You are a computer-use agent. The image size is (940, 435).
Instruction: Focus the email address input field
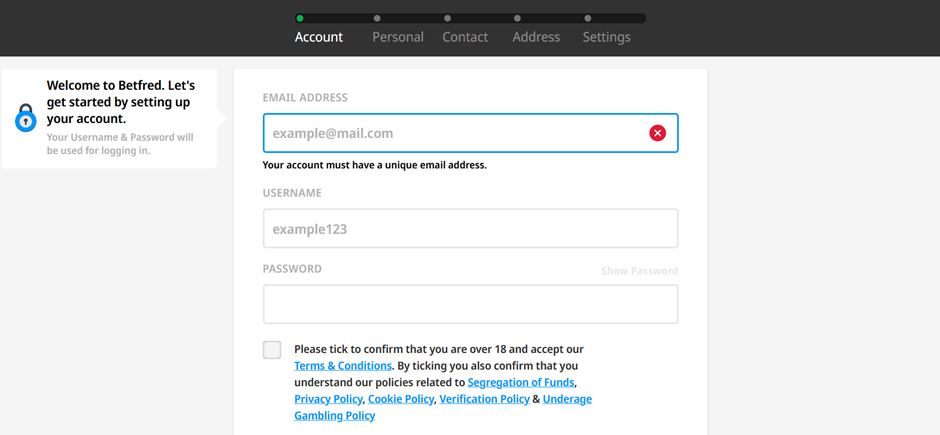[471, 133]
